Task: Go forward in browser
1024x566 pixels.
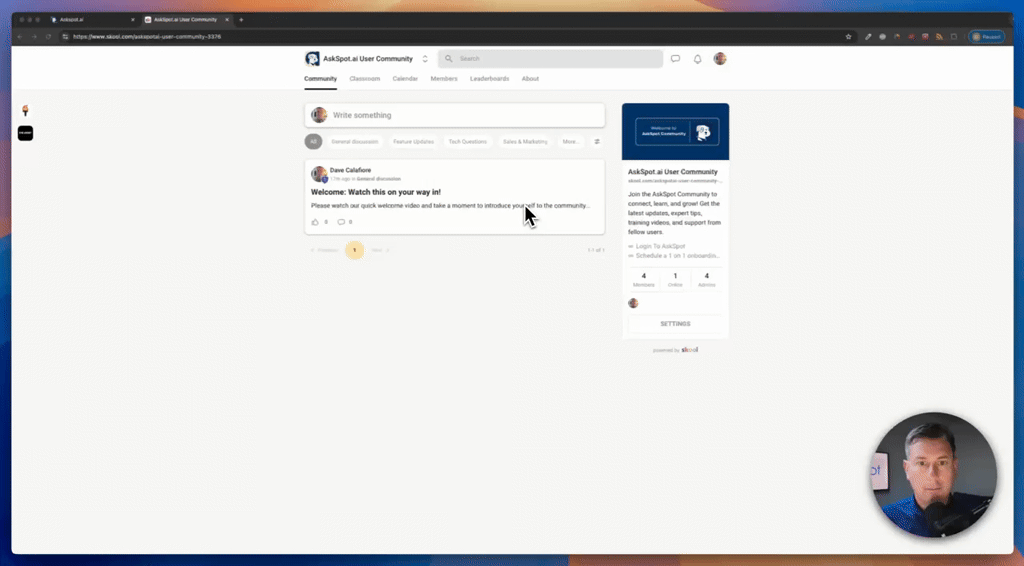Action: pyautogui.click(x=34, y=37)
